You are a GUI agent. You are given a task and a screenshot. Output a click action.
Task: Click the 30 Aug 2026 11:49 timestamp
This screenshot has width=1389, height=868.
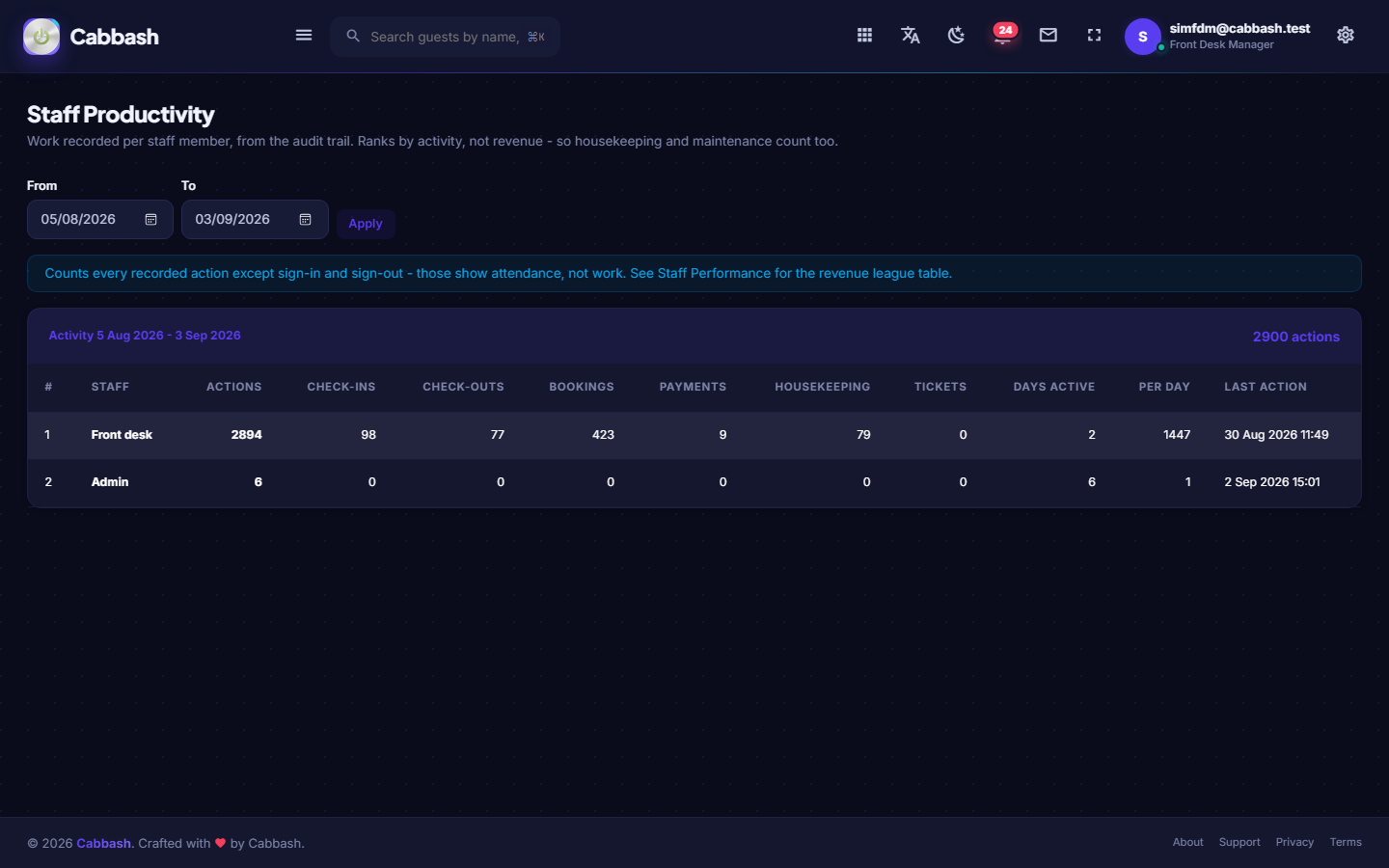(1276, 435)
